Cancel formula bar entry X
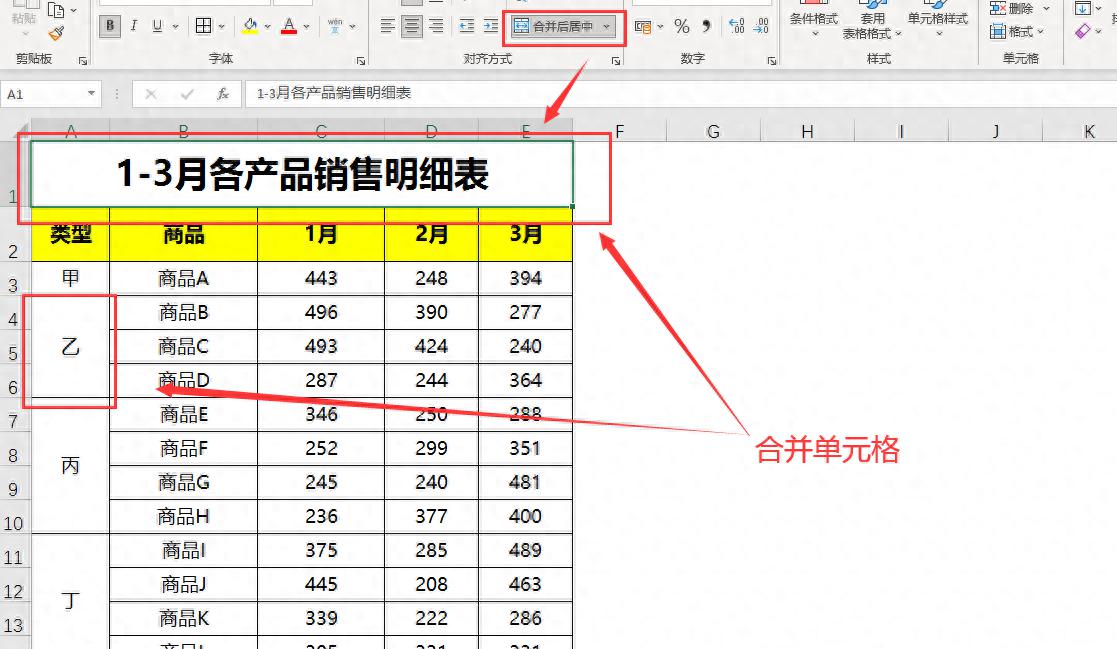 click(150, 94)
